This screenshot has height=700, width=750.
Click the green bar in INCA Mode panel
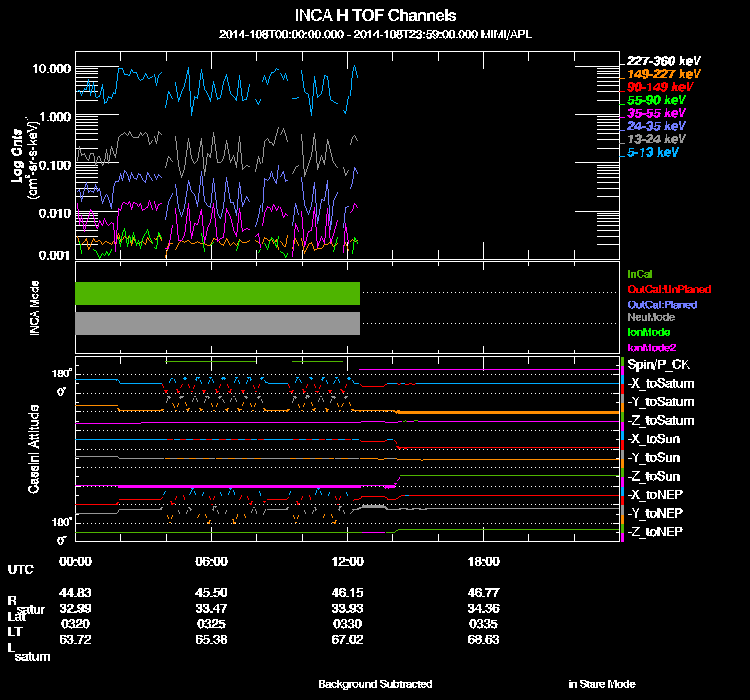coord(217,293)
